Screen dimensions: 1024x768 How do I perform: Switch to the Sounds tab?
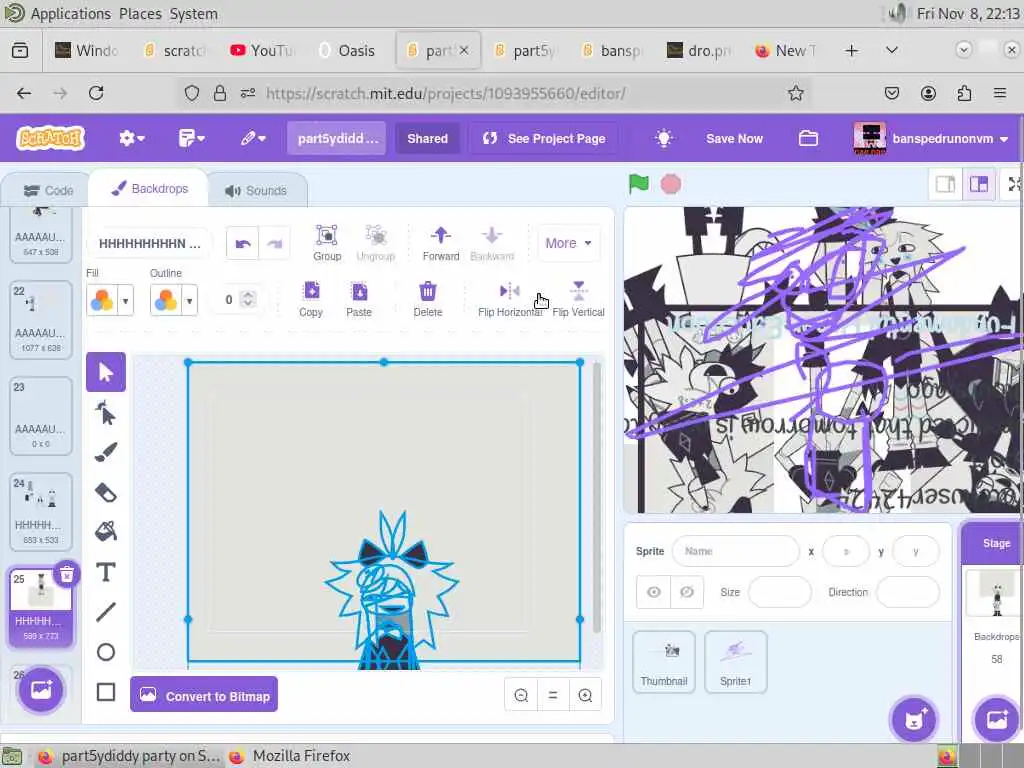[256, 191]
